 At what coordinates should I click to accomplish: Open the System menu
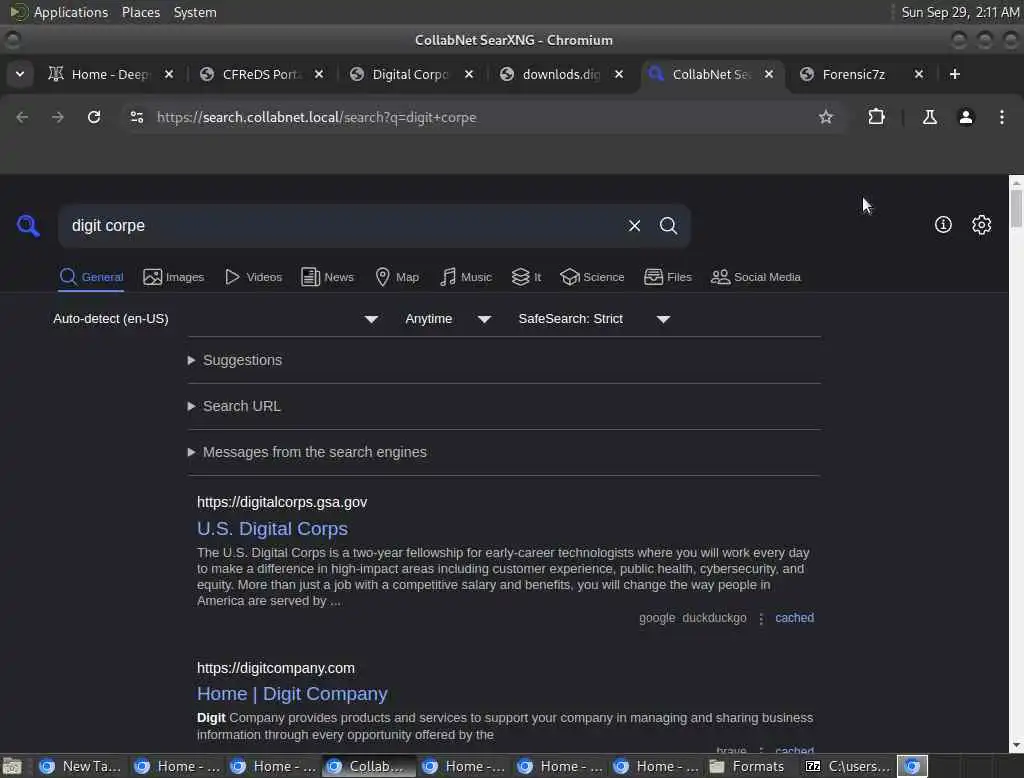tap(195, 12)
